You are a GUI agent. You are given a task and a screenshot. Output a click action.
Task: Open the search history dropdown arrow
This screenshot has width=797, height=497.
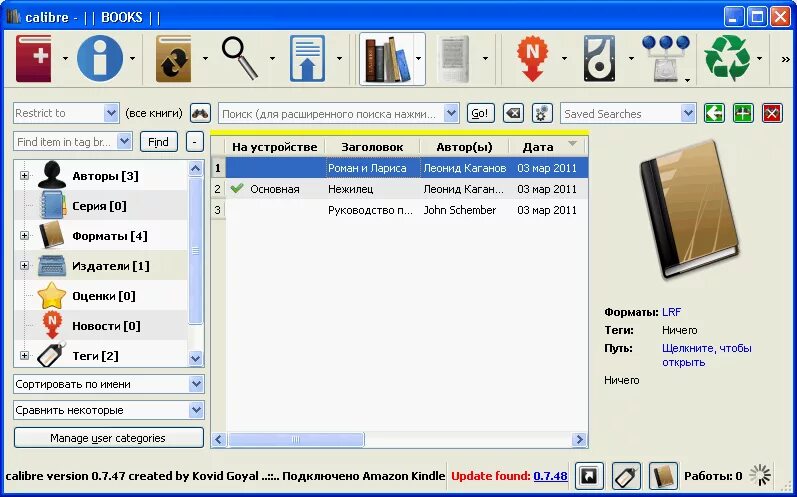tap(451, 113)
